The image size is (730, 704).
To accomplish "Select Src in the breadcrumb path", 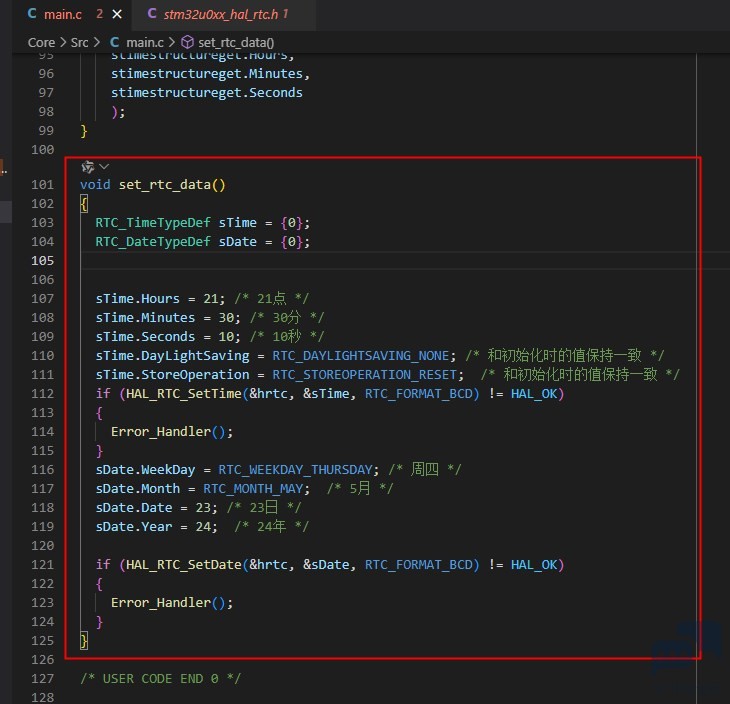I will coord(80,42).
